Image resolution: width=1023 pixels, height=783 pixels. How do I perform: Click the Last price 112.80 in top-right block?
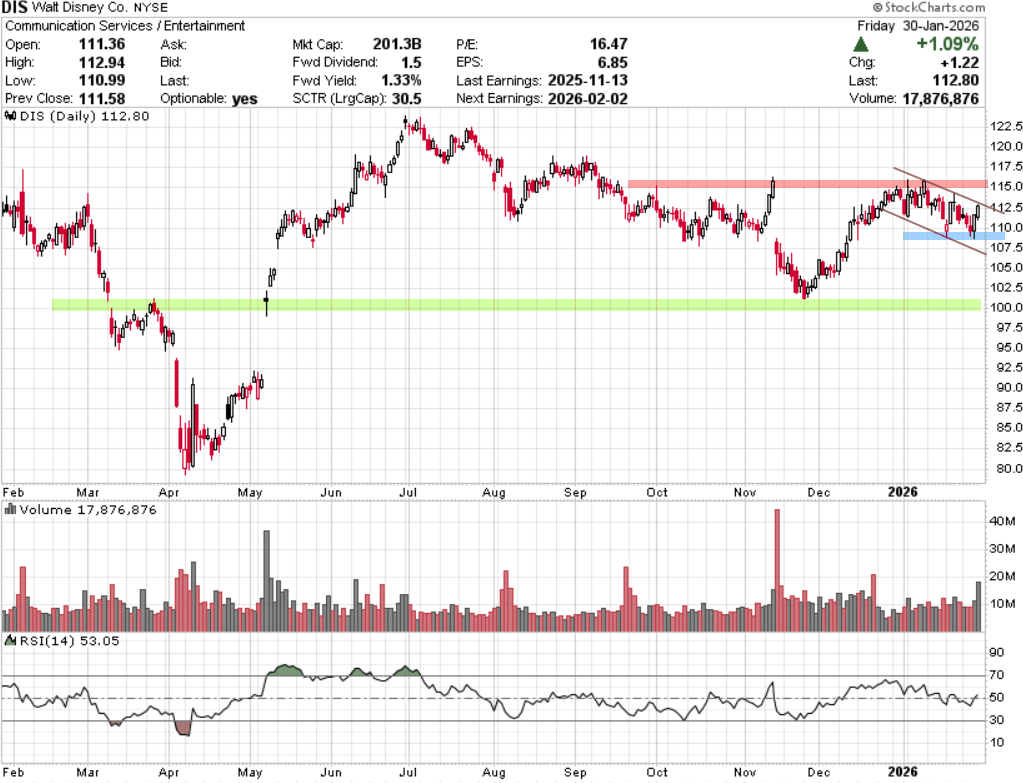(x=956, y=80)
